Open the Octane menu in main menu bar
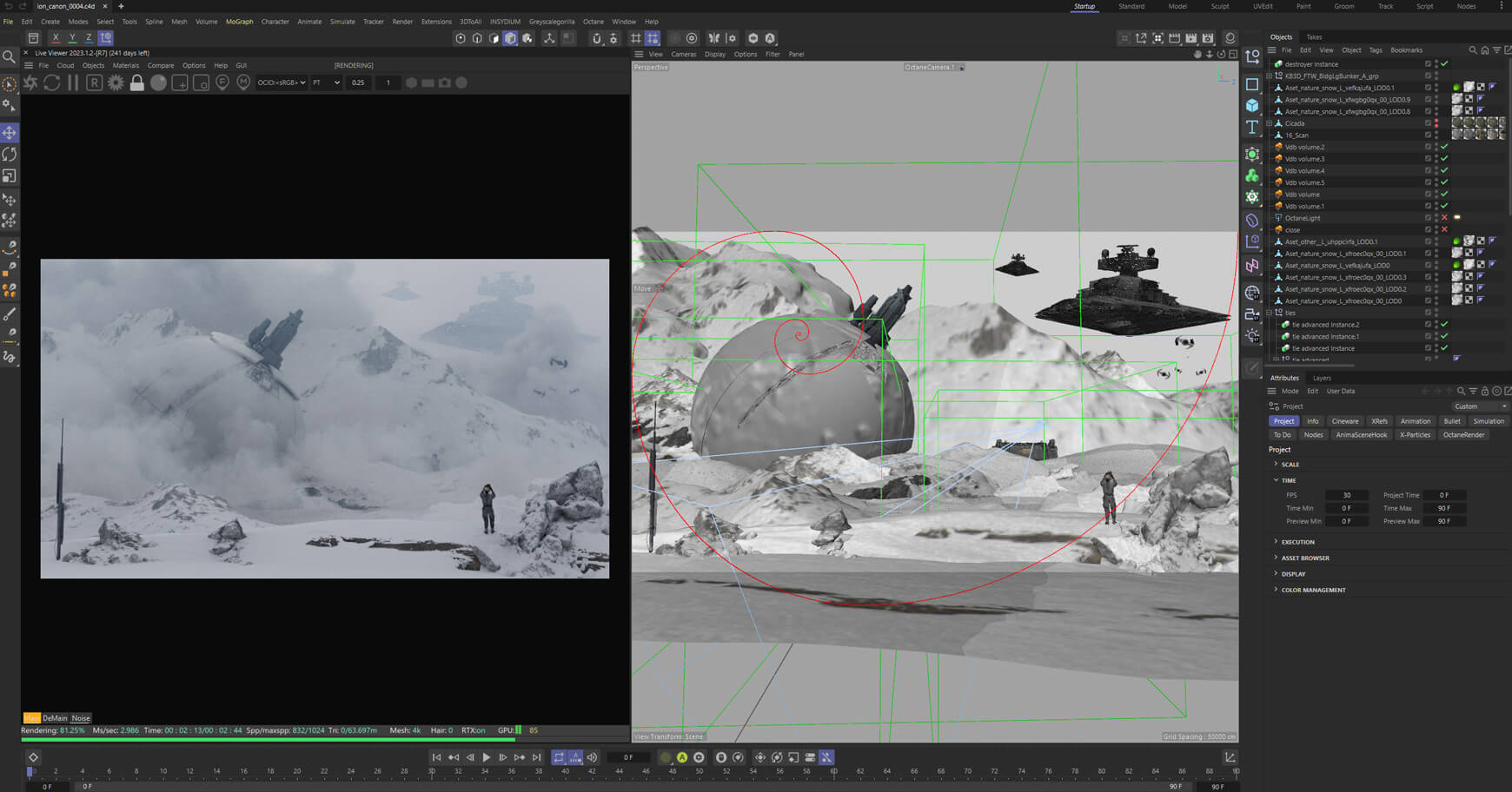Image resolution: width=1512 pixels, height=792 pixels. click(x=594, y=22)
